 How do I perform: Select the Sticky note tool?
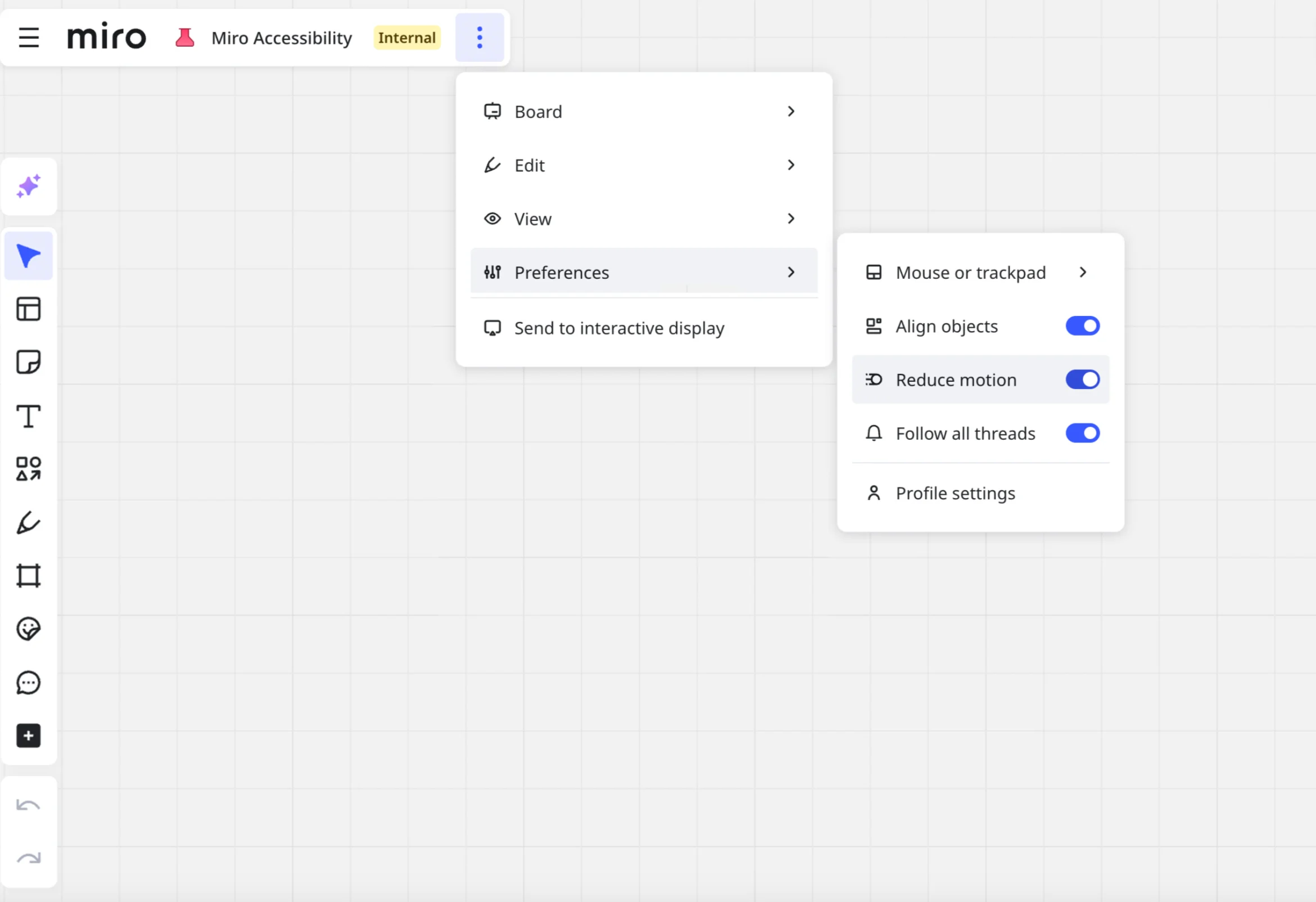(x=28, y=362)
